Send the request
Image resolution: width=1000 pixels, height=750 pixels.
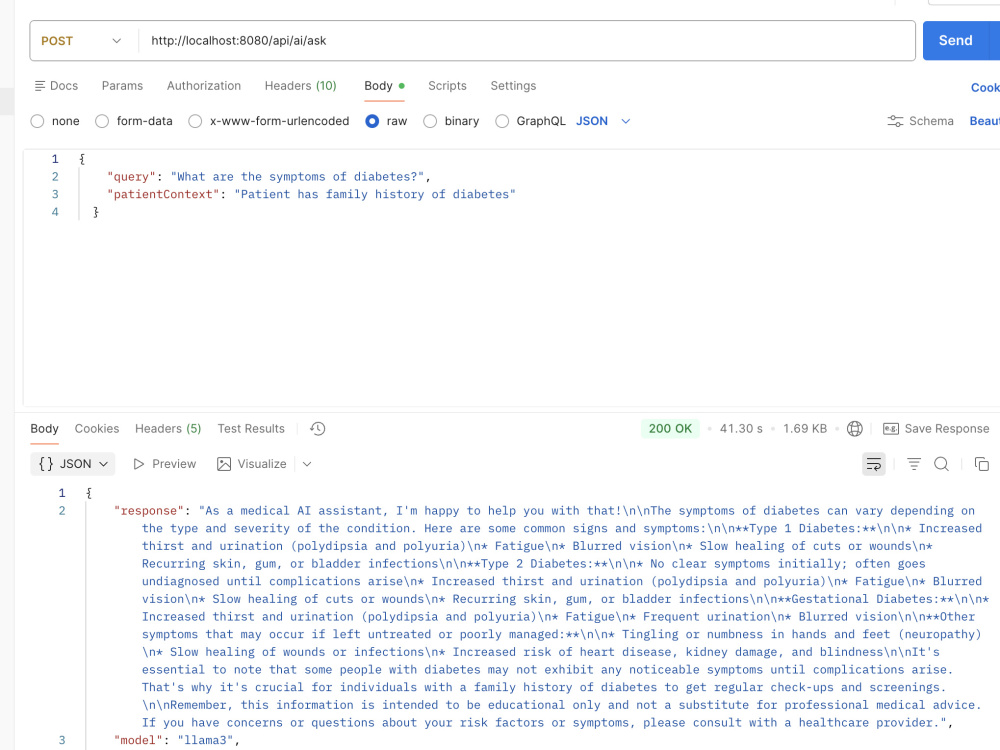[955, 41]
